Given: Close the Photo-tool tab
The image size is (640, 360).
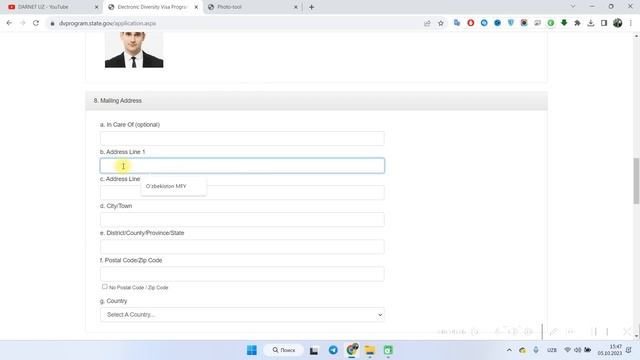Looking at the screenshot, I should pyautogui.click(x=296, y=7).
